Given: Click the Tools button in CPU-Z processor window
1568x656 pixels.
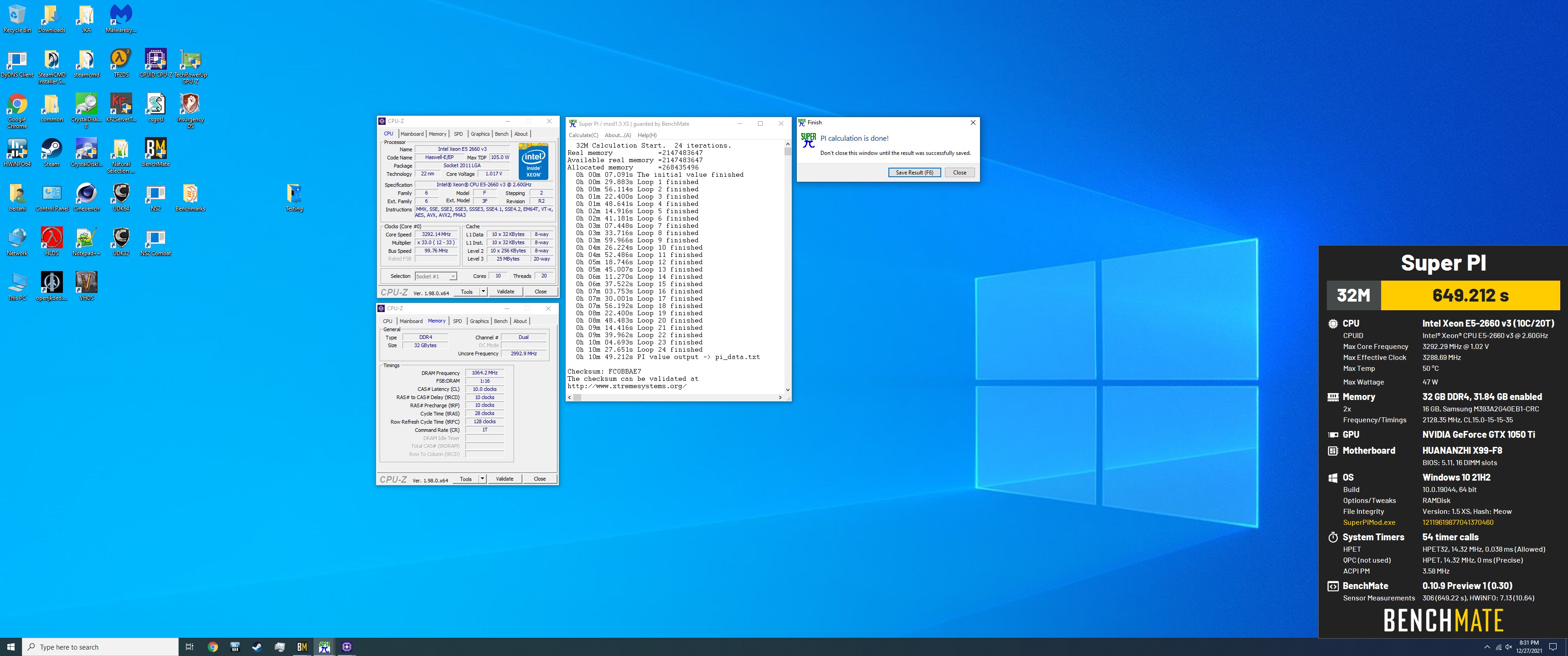Looking at the screenshot, I should [x=467, y=292].
